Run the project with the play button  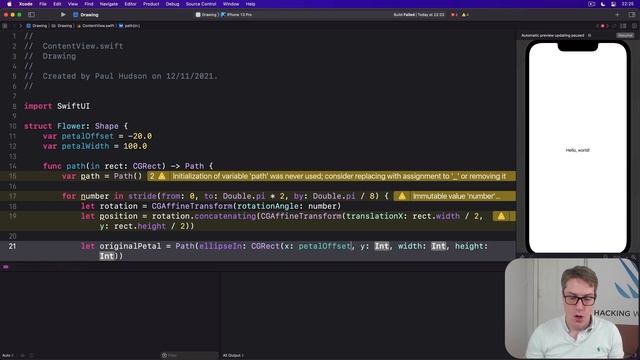point(63,15)
